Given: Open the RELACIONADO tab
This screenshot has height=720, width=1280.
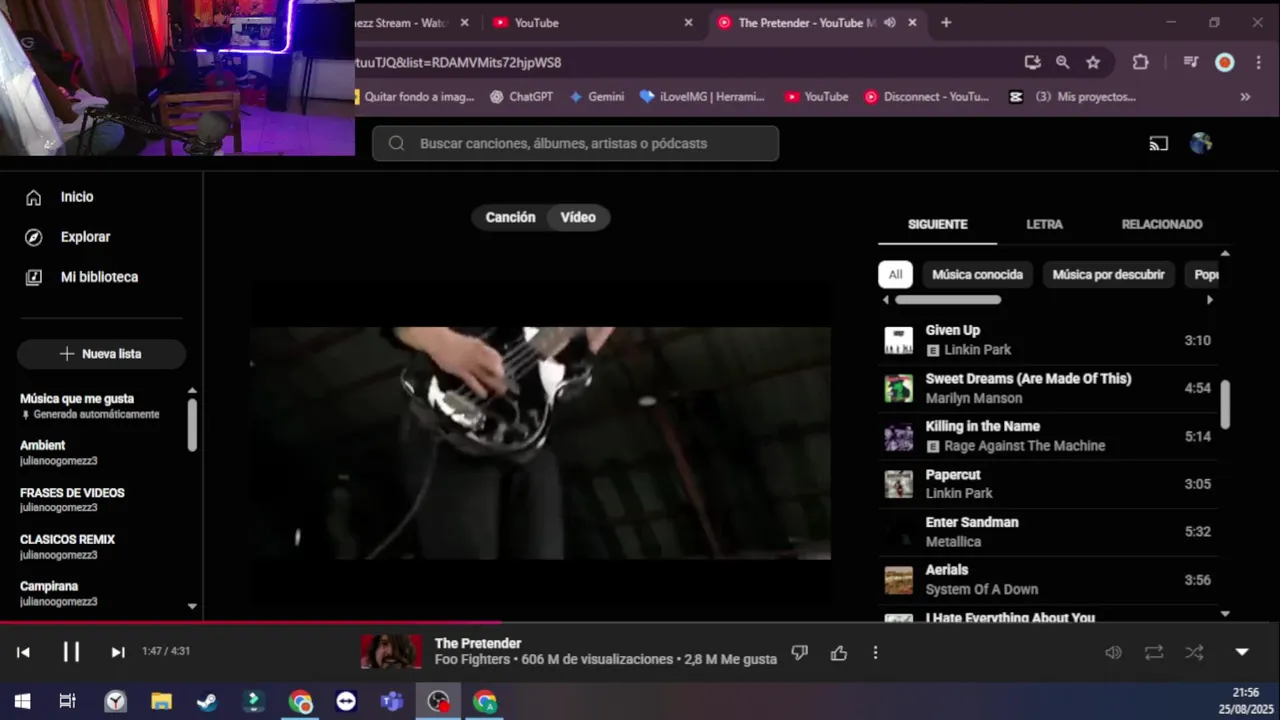Looking at the screenshot, I should pos(1162,224).
